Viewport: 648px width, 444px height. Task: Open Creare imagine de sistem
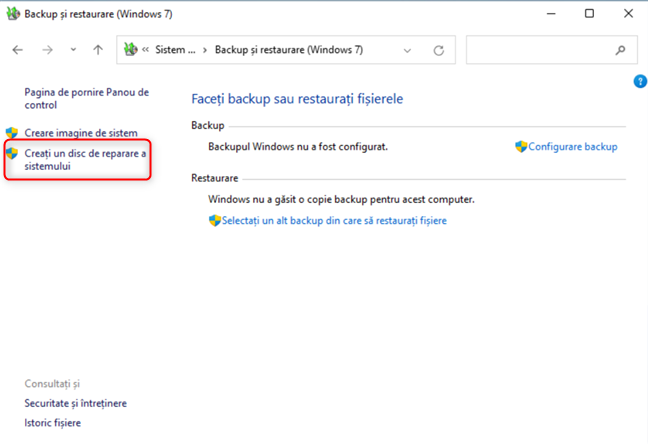point(81,133)
